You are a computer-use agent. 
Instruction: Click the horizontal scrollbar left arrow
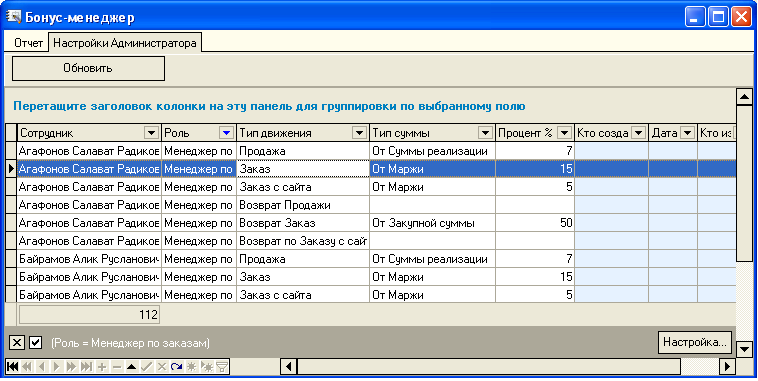[289, 366]
